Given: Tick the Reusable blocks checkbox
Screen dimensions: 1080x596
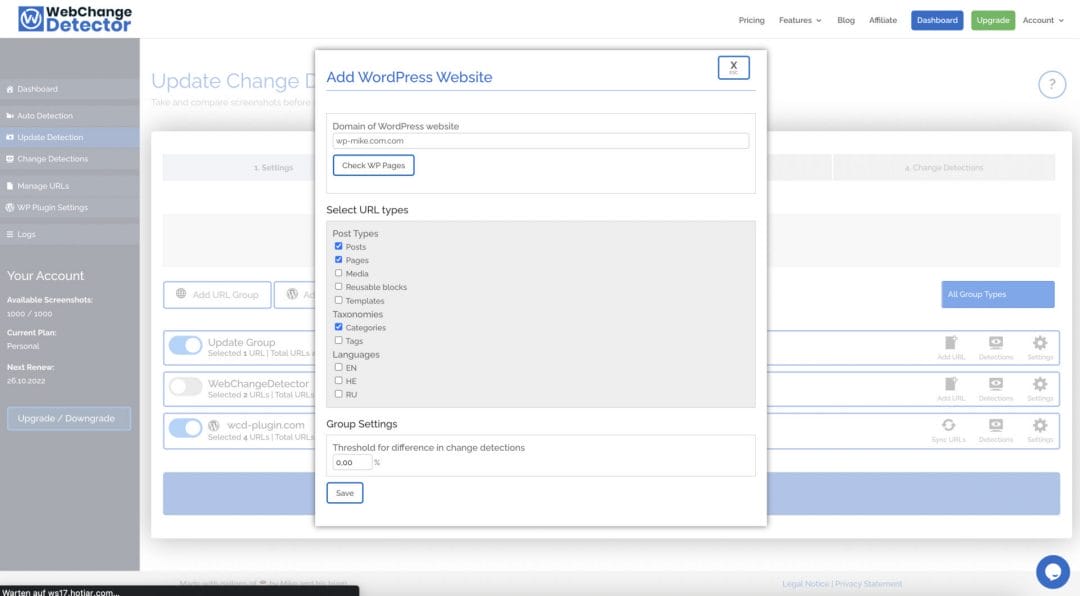Looking at the screenshot, I should coord(338,287).
